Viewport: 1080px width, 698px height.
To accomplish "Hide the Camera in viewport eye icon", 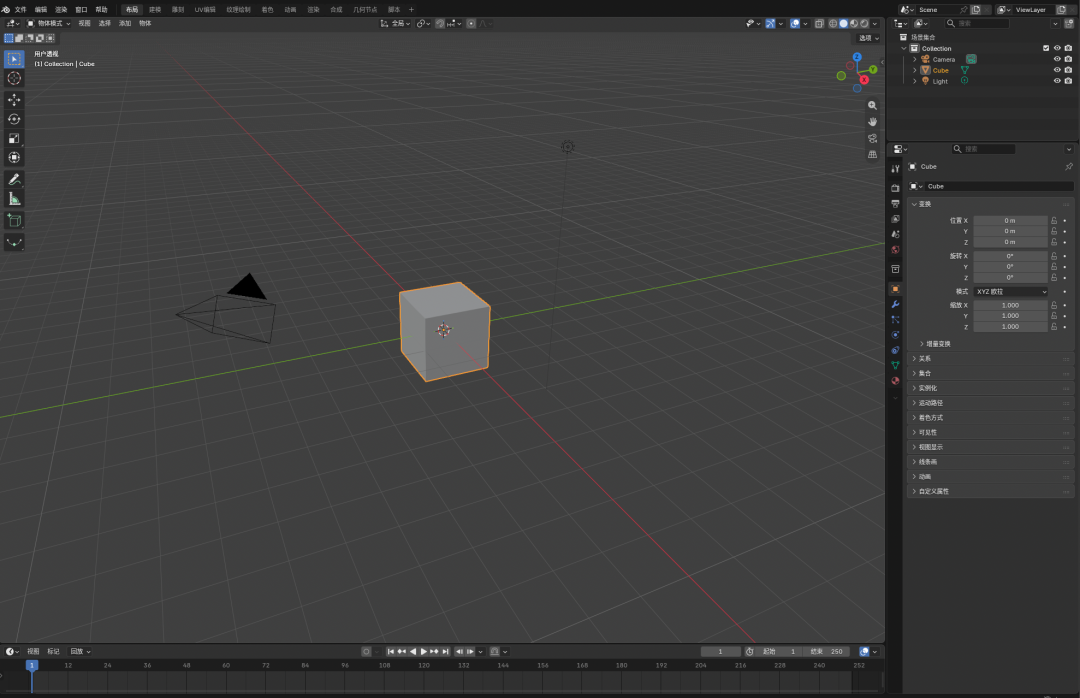I will tap(1057, 59).
